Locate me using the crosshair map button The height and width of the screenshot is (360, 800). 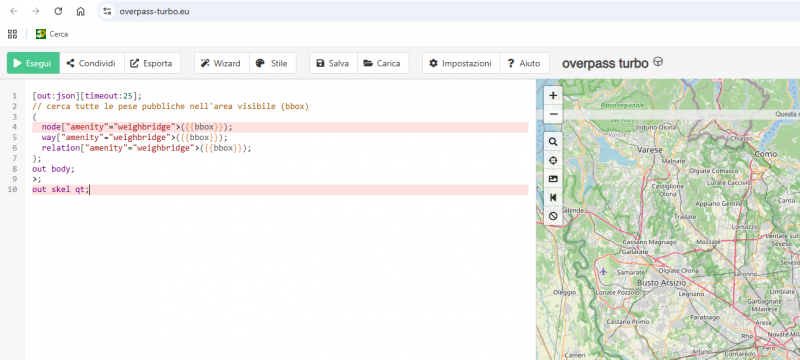553,161
